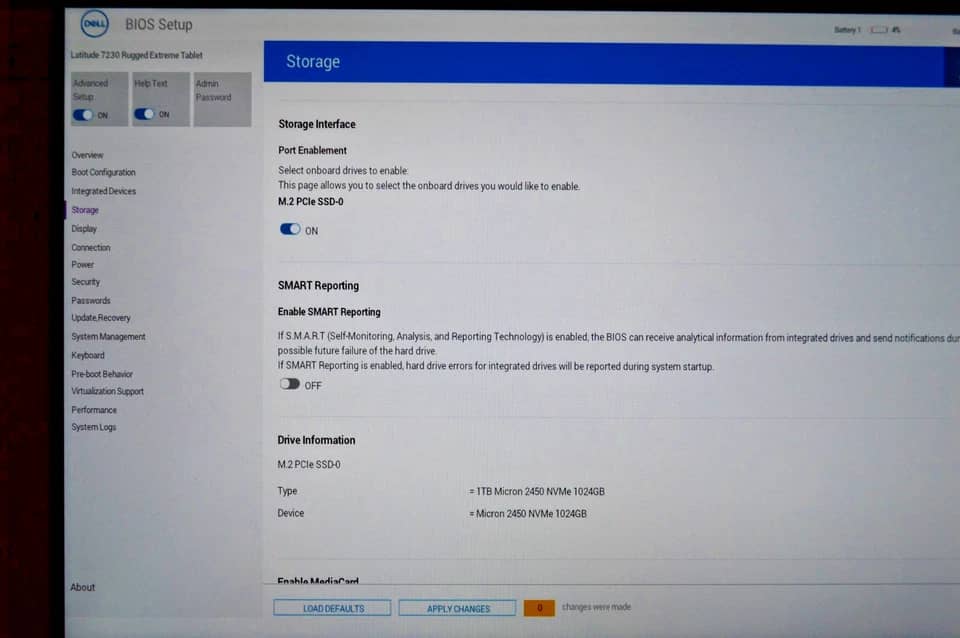Click the BIOS Setup title

[x=159, y=24]
